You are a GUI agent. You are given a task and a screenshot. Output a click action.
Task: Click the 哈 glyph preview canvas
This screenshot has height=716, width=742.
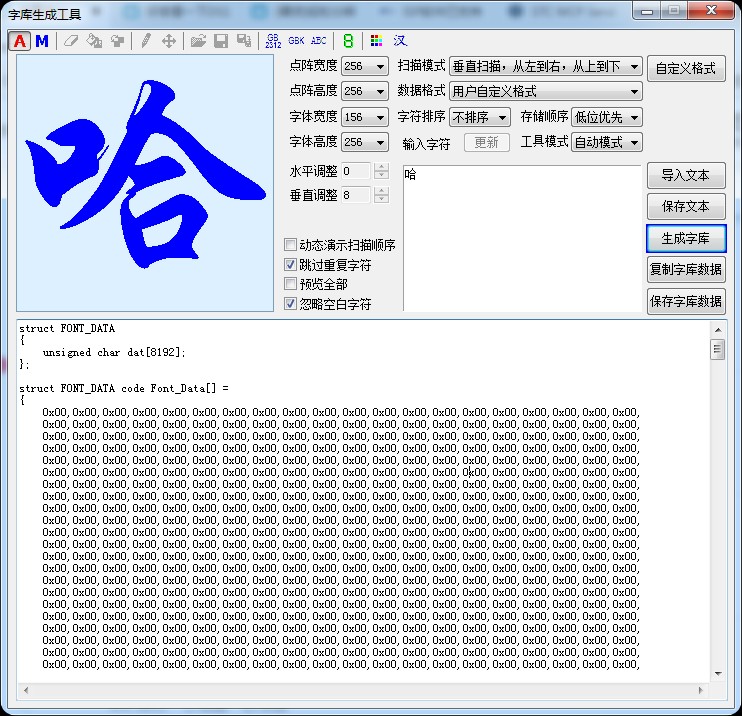(145, 183)
